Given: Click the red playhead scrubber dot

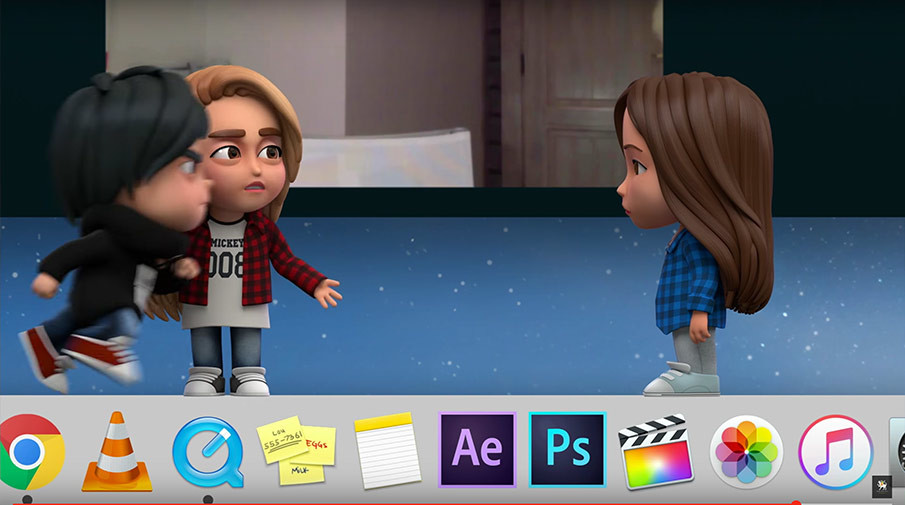Looking at the screenshot, I should [796, 502].
